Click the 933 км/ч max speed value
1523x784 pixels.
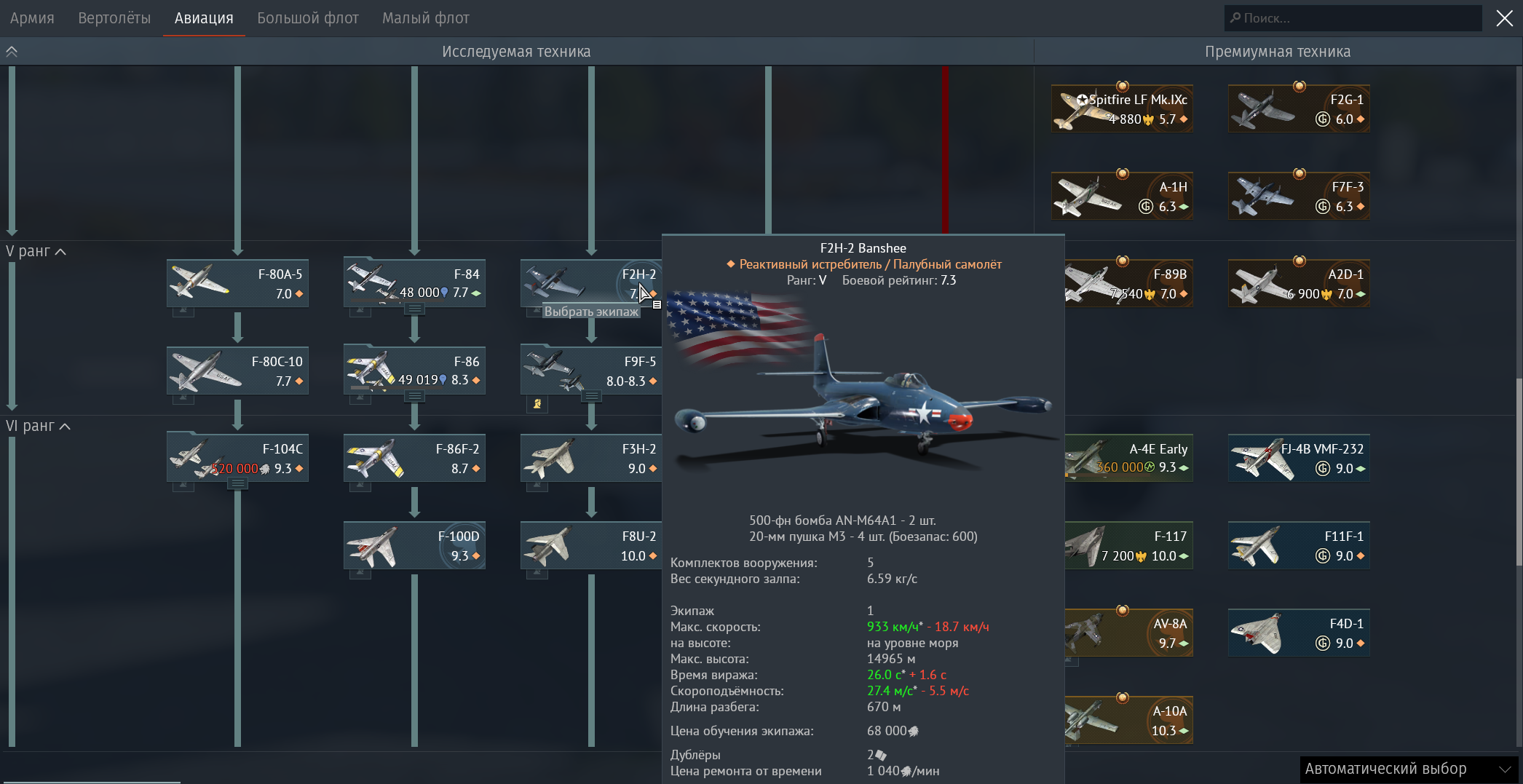click(895, 627)
